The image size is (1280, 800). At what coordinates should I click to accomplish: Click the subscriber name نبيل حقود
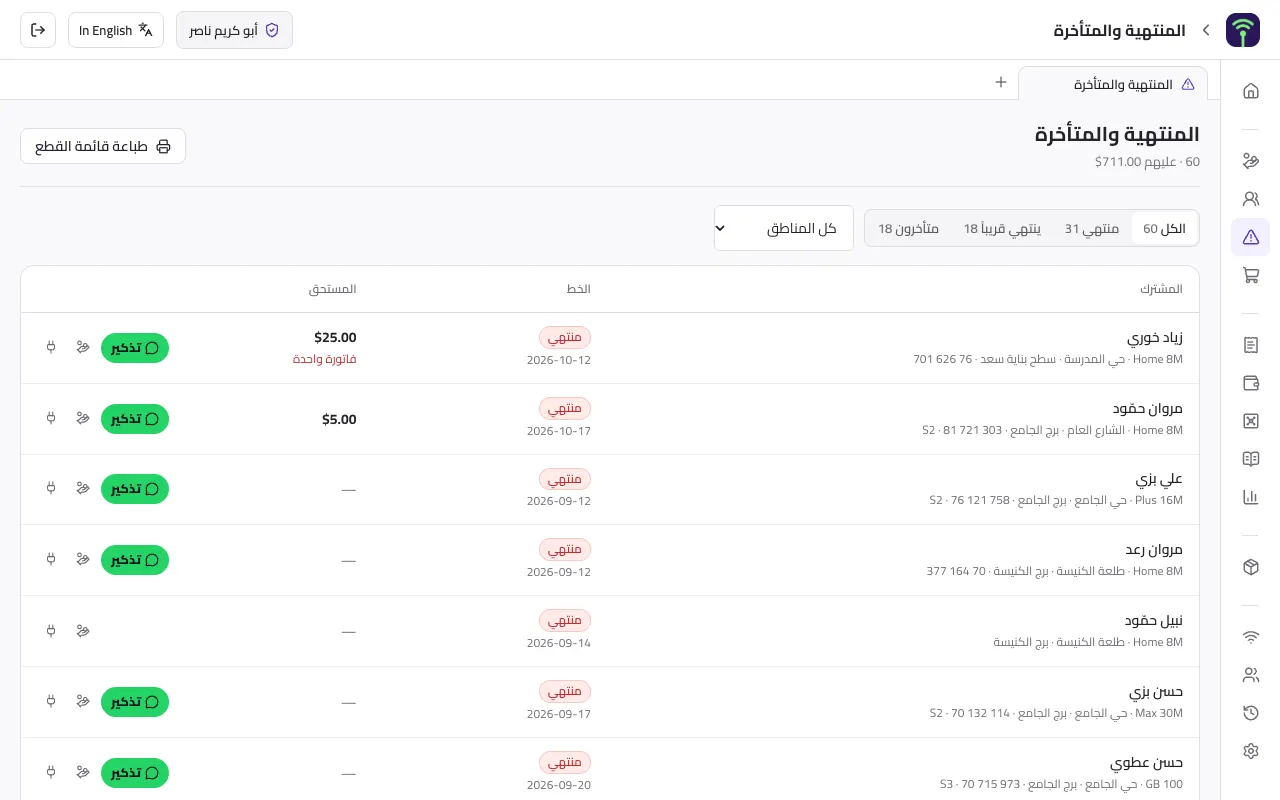coord(1154,621)
